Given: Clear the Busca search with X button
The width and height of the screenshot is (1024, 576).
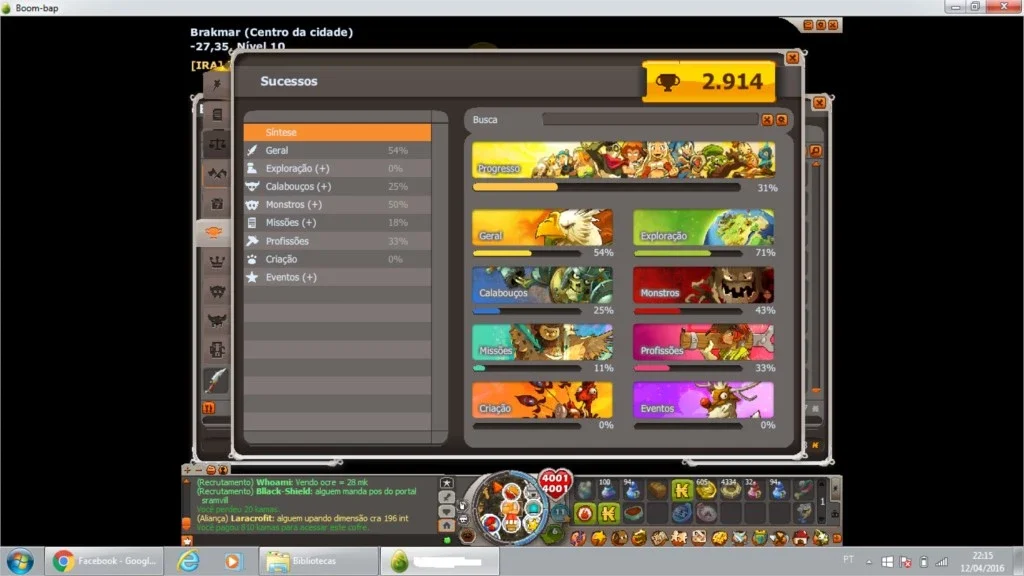Looking at the screenshot, I should (x=767, y=120).
